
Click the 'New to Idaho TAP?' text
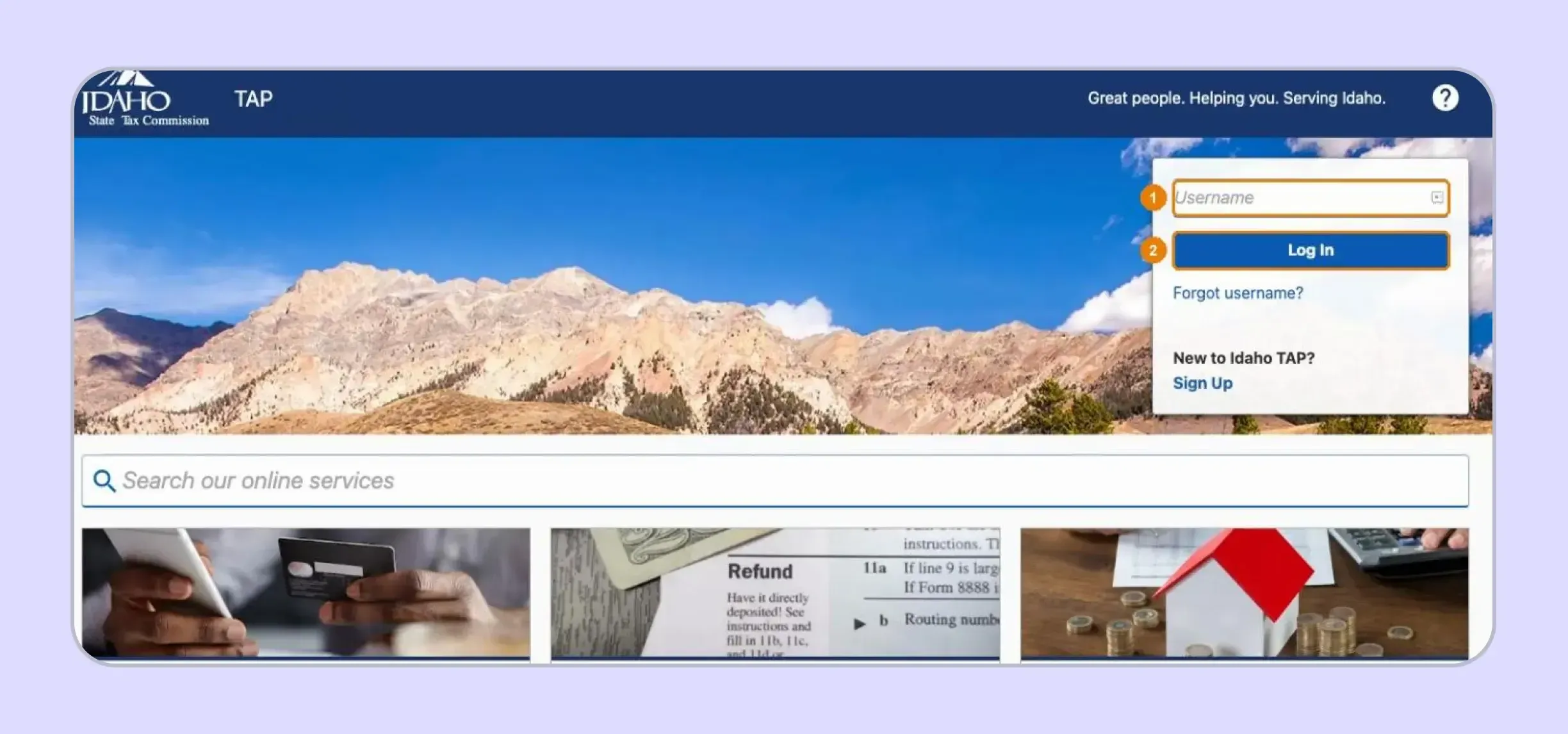coord(1243,358)
